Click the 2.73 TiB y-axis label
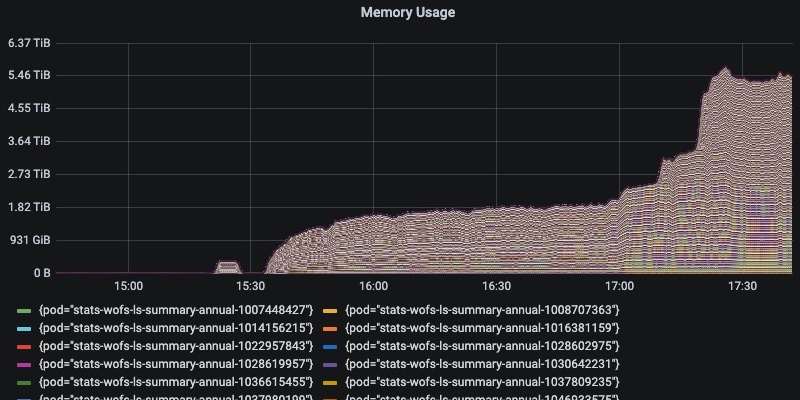 click(29, 174)
